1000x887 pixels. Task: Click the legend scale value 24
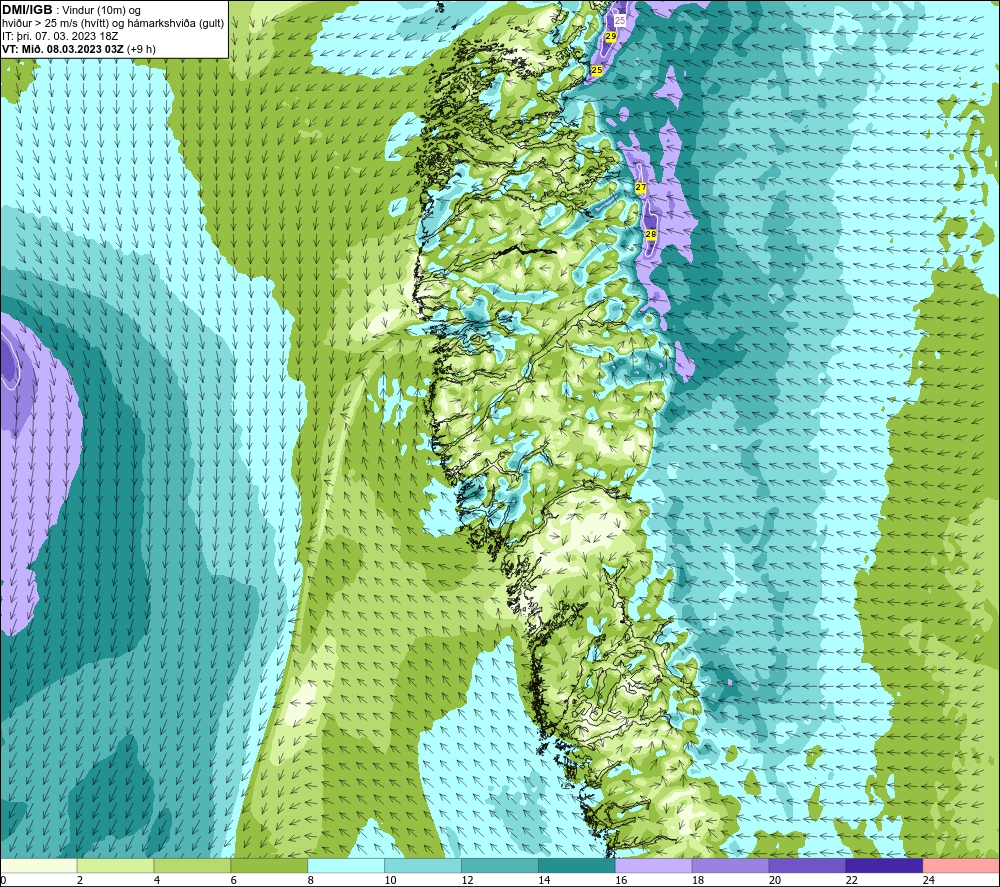(929, 880)
